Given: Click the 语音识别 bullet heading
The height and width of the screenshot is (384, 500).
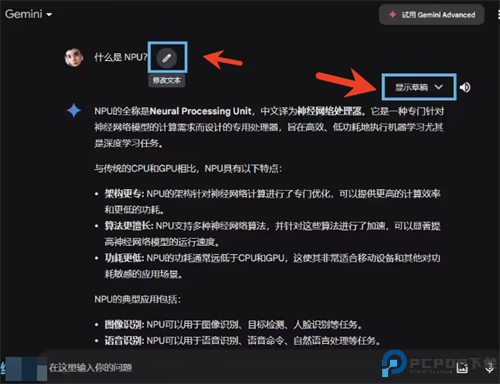Looking at the screenshot, I should pos(124,341).
